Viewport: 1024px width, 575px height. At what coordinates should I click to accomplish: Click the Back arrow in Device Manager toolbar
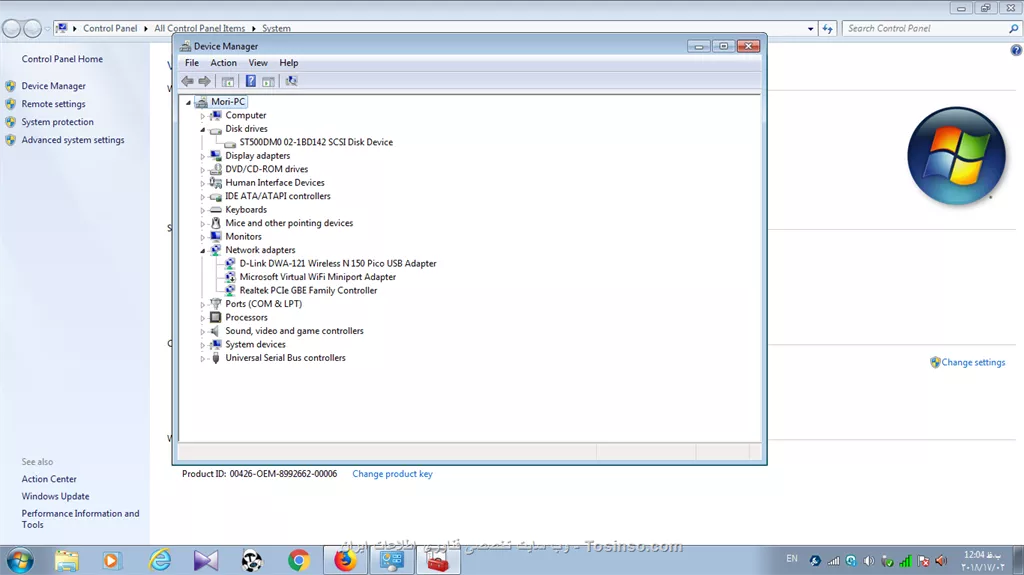click(187, 81)
